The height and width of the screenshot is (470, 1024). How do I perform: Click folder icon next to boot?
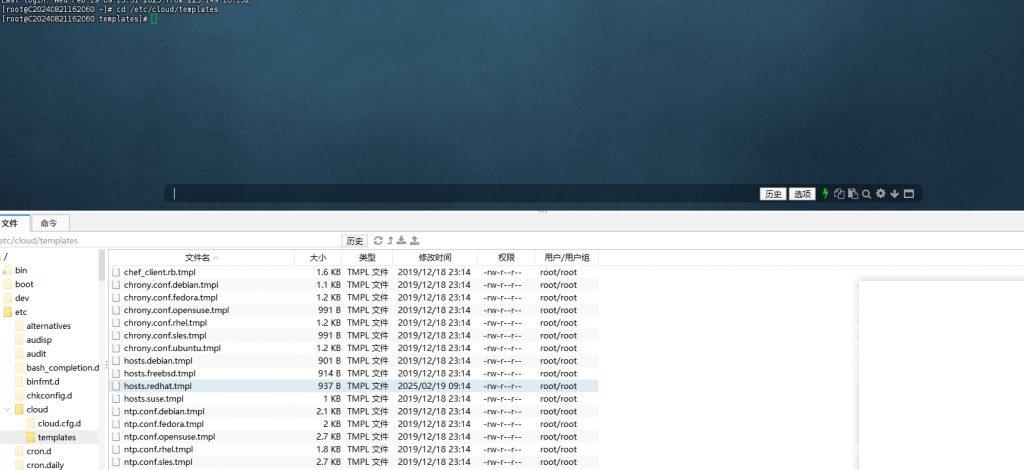click(x=8, y=284)
